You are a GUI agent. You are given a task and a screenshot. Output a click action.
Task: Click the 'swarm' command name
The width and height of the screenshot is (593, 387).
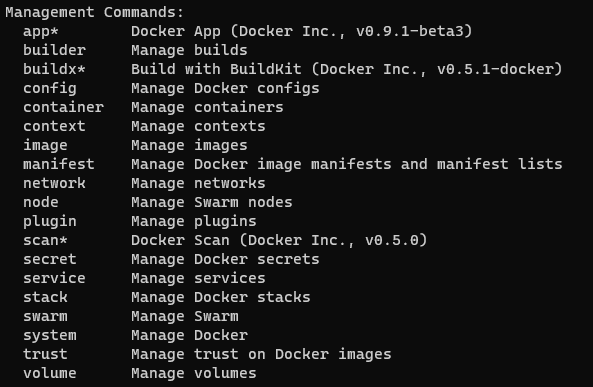tap(45, 316)
